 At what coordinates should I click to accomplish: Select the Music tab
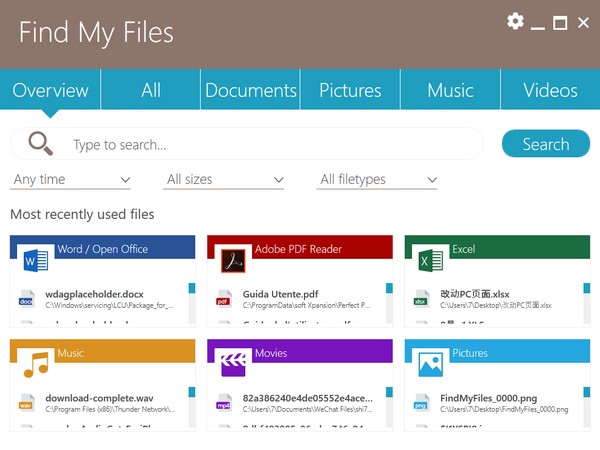click(450, 90)
